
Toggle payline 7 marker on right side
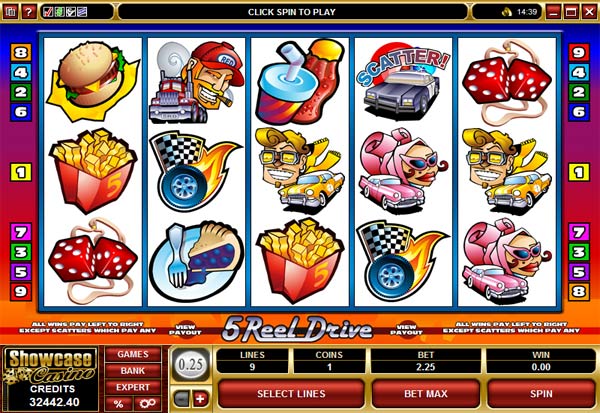(x=579, y=232)
